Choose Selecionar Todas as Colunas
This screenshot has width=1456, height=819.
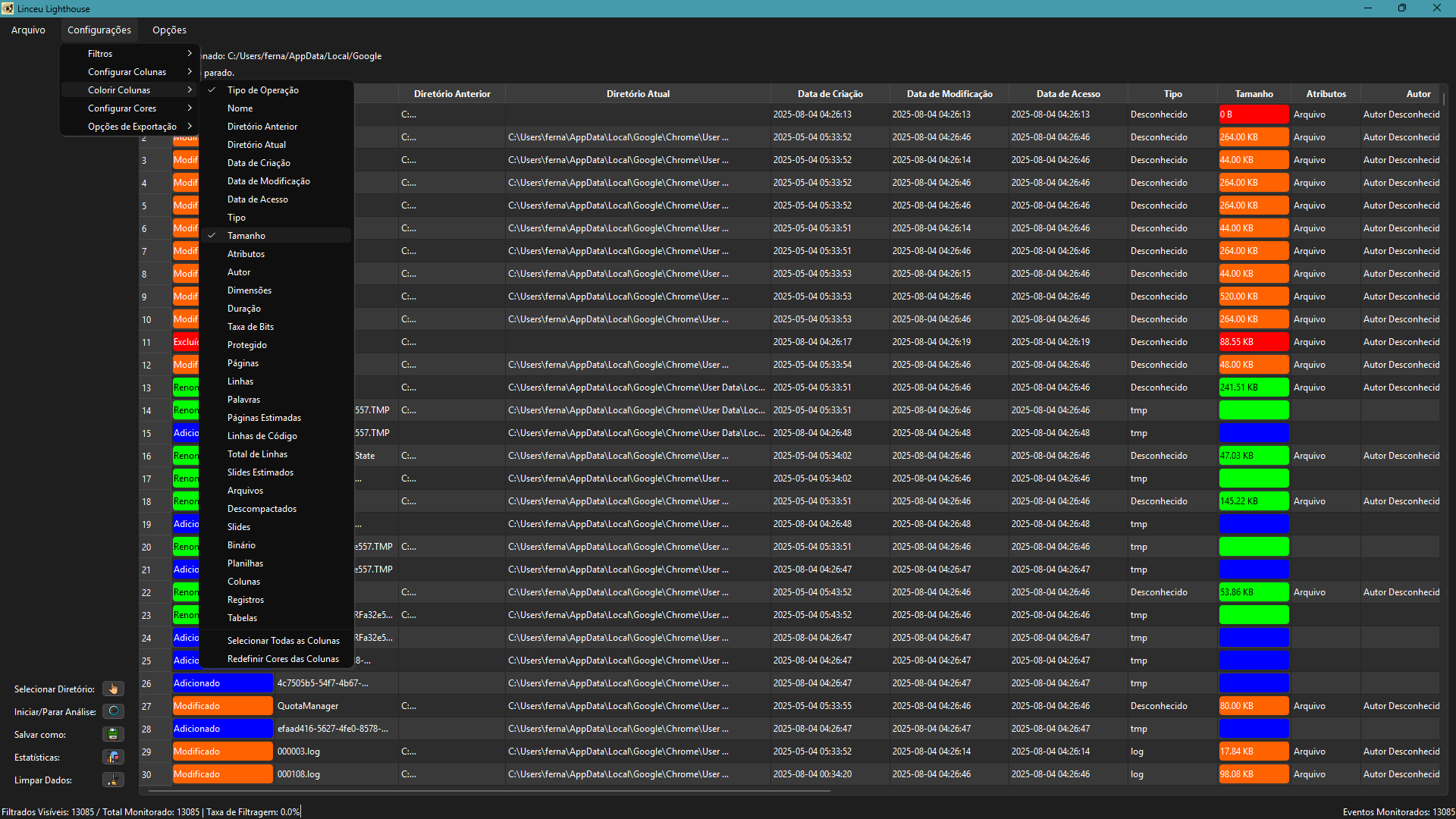[283, 641]
